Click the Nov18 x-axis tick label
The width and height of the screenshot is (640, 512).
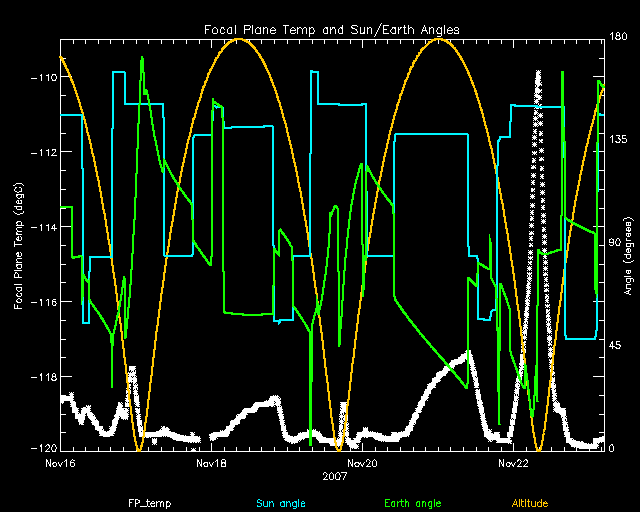click(x=210, y=463)
